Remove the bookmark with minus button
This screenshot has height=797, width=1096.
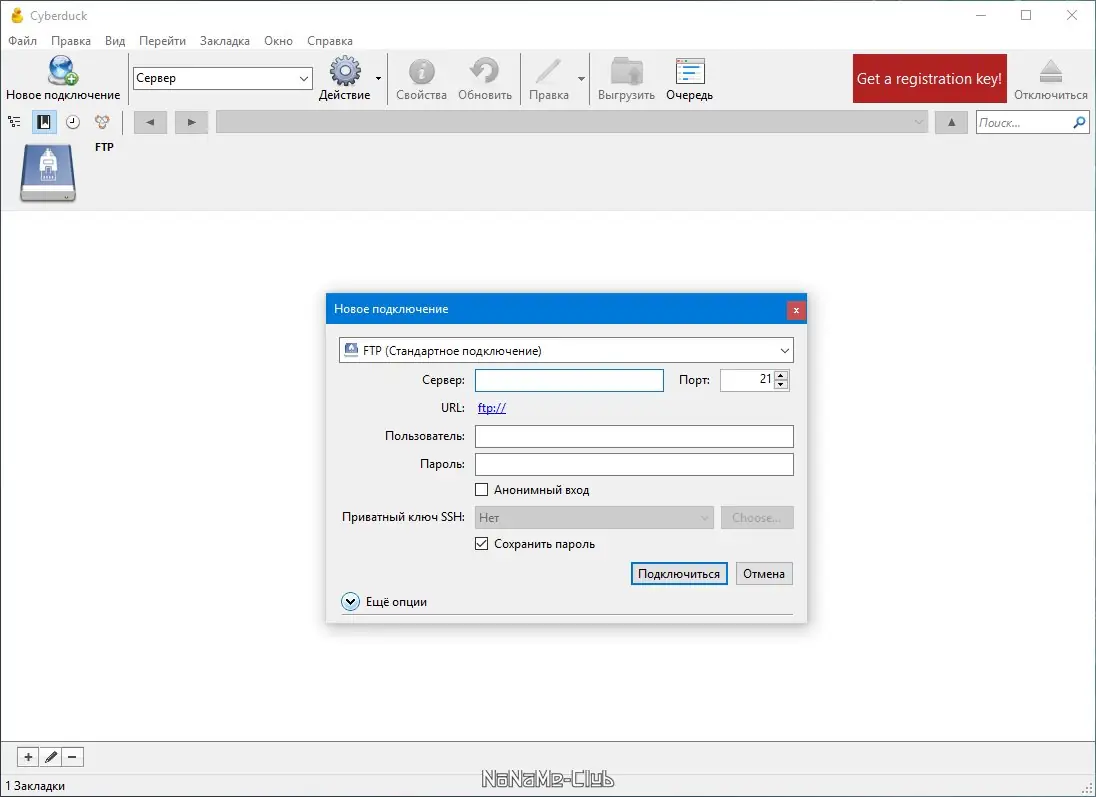coord(73,757)
